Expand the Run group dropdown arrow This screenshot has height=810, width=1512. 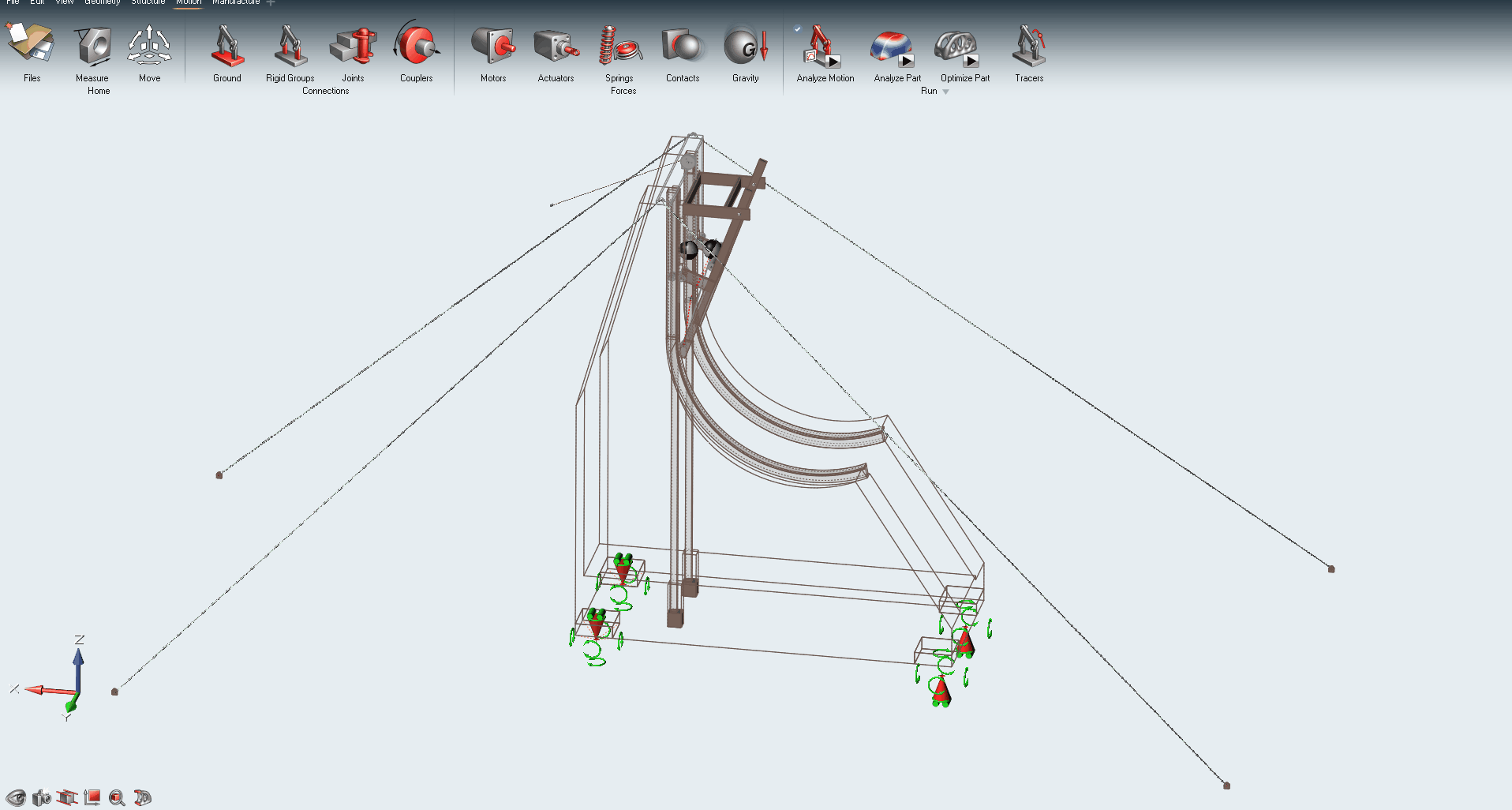[945, 92]
